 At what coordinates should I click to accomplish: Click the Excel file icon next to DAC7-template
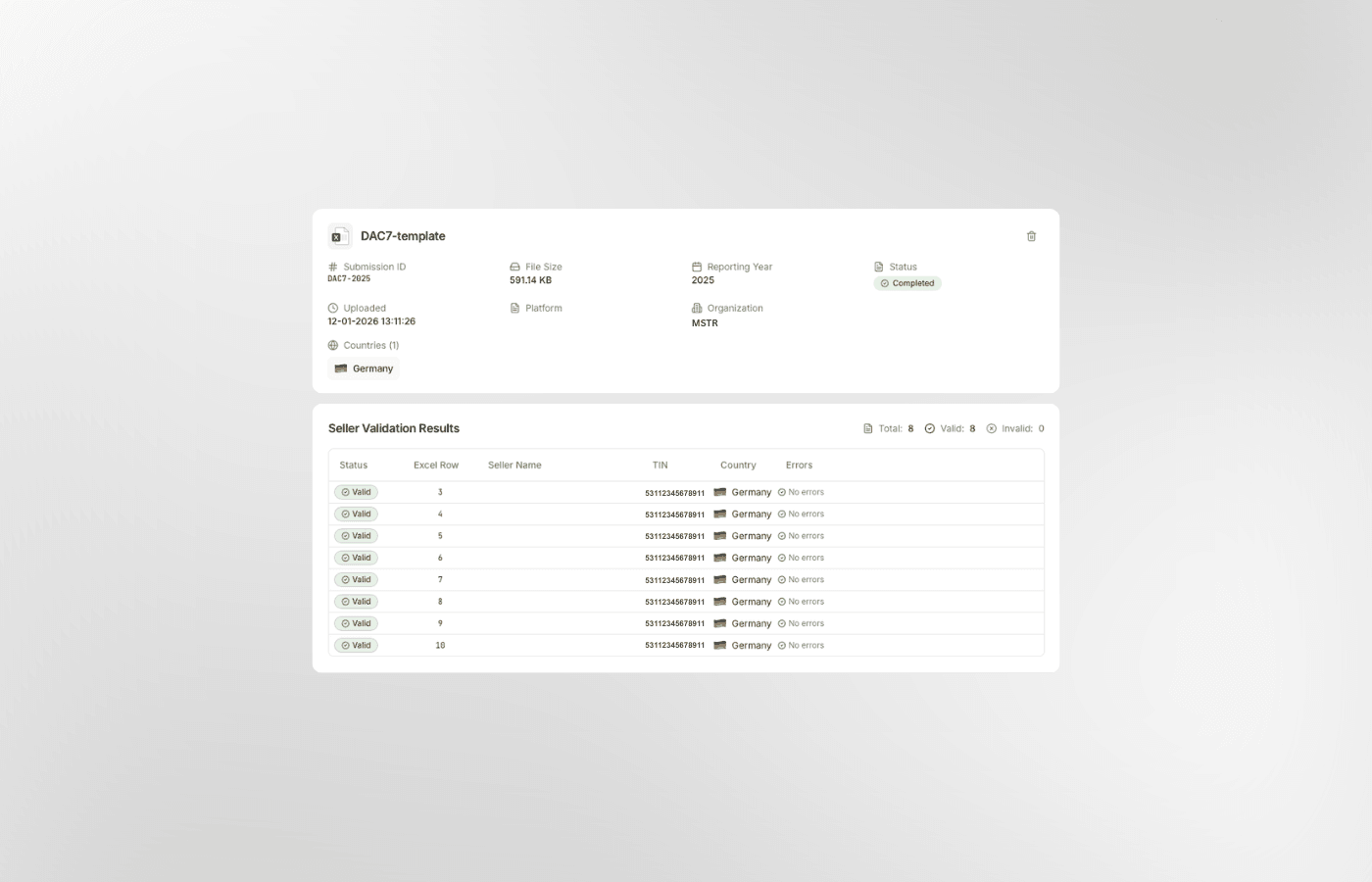(339, 236)
